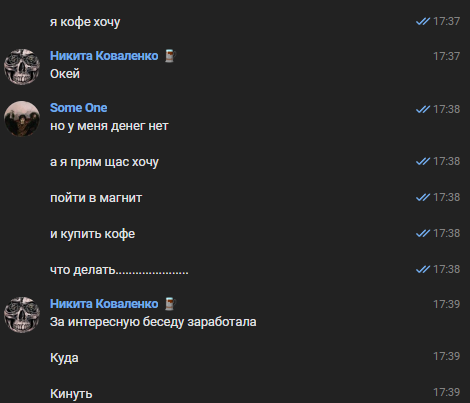
Task: Click read checkmarks on 'что делать' message
Action: (x=423, y=269)
